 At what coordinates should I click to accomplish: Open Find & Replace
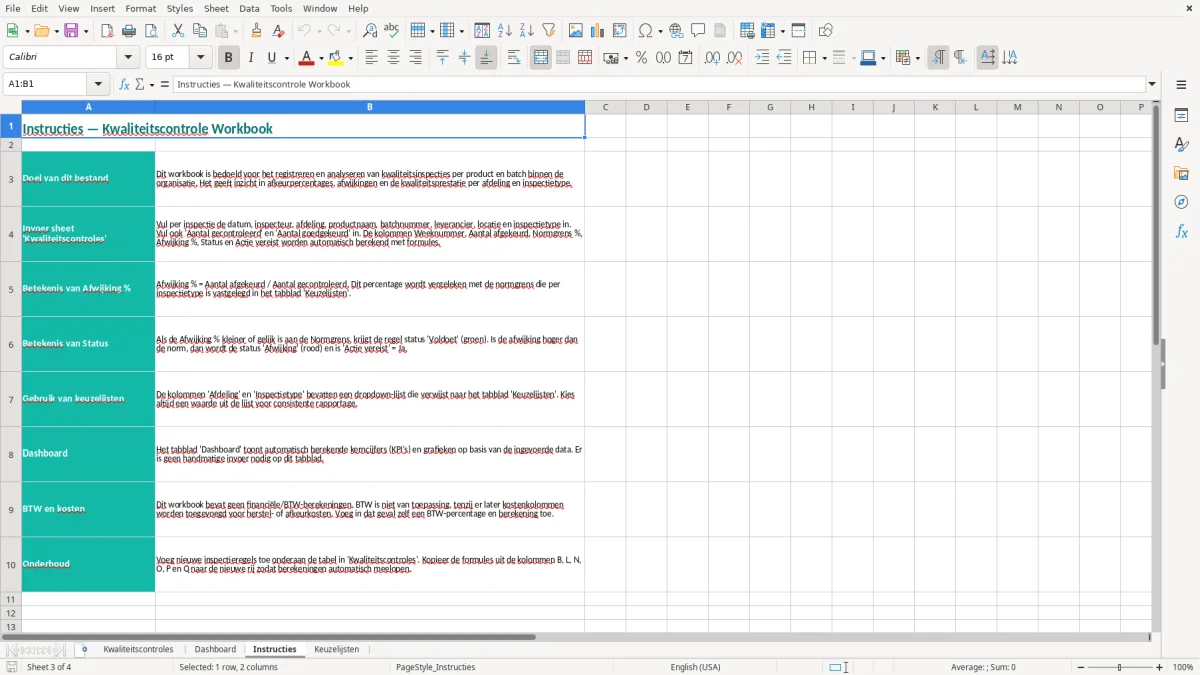point(370,31)
